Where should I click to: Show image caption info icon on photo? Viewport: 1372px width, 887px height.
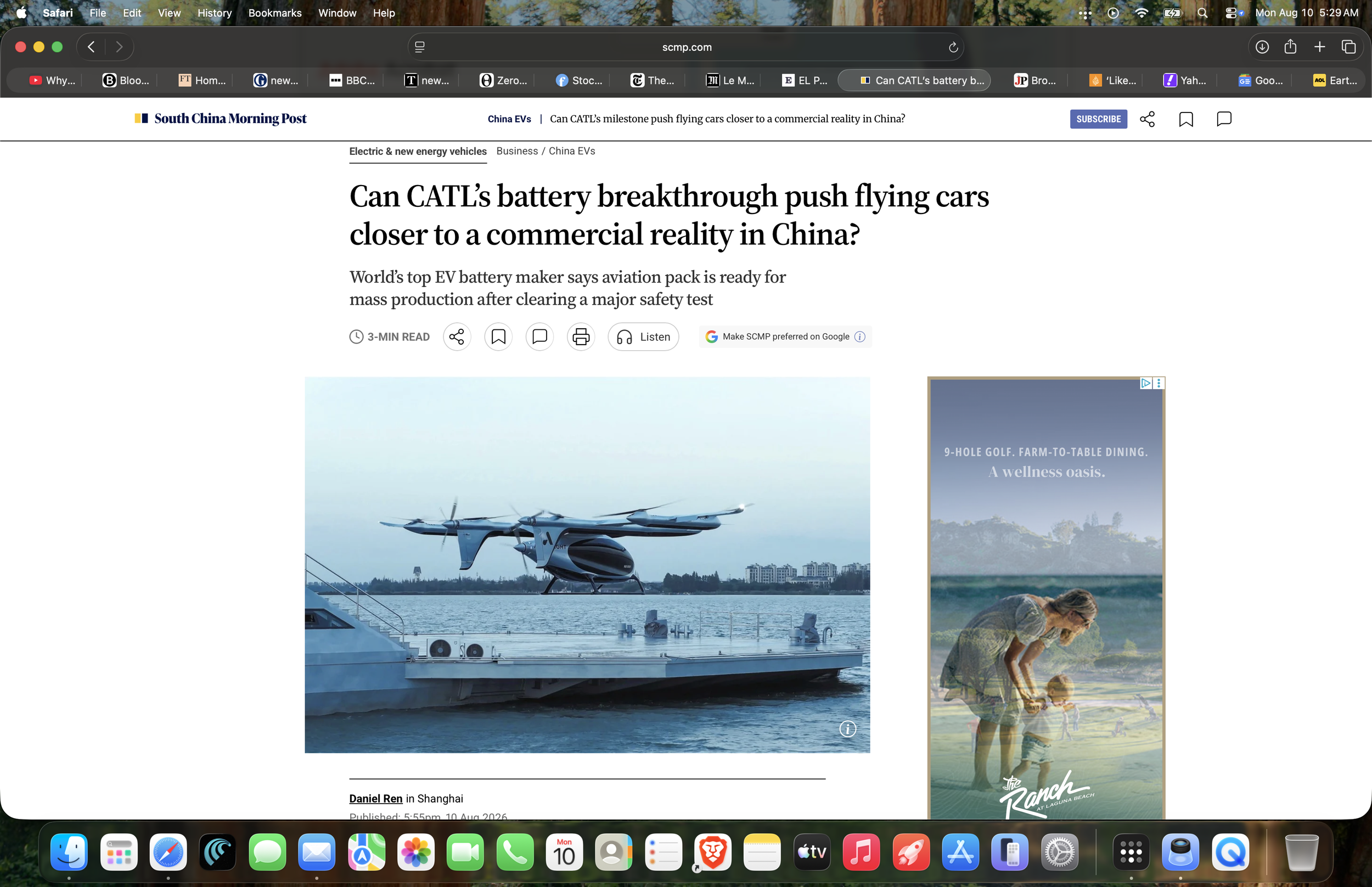click(847, 729)
